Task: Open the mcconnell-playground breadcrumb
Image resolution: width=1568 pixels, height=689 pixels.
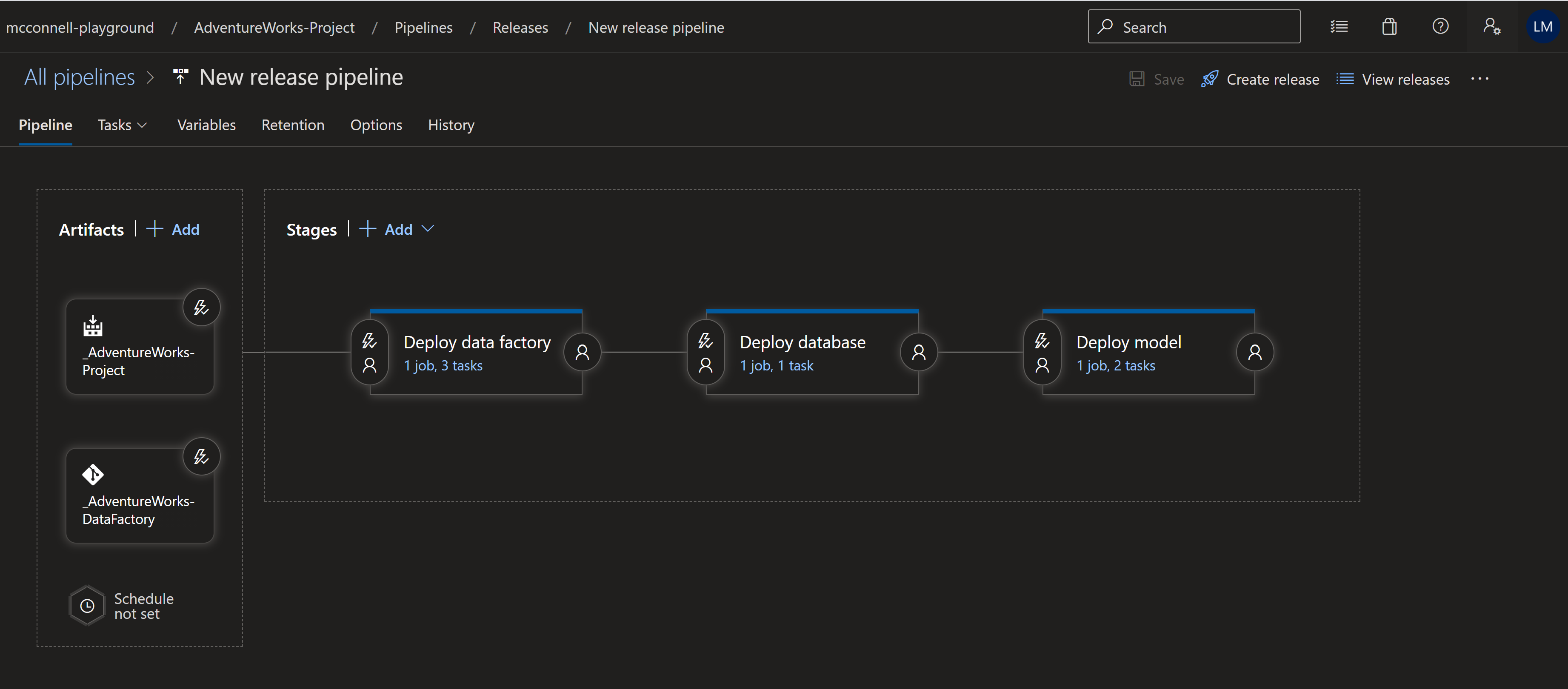Action: [80, 27]
